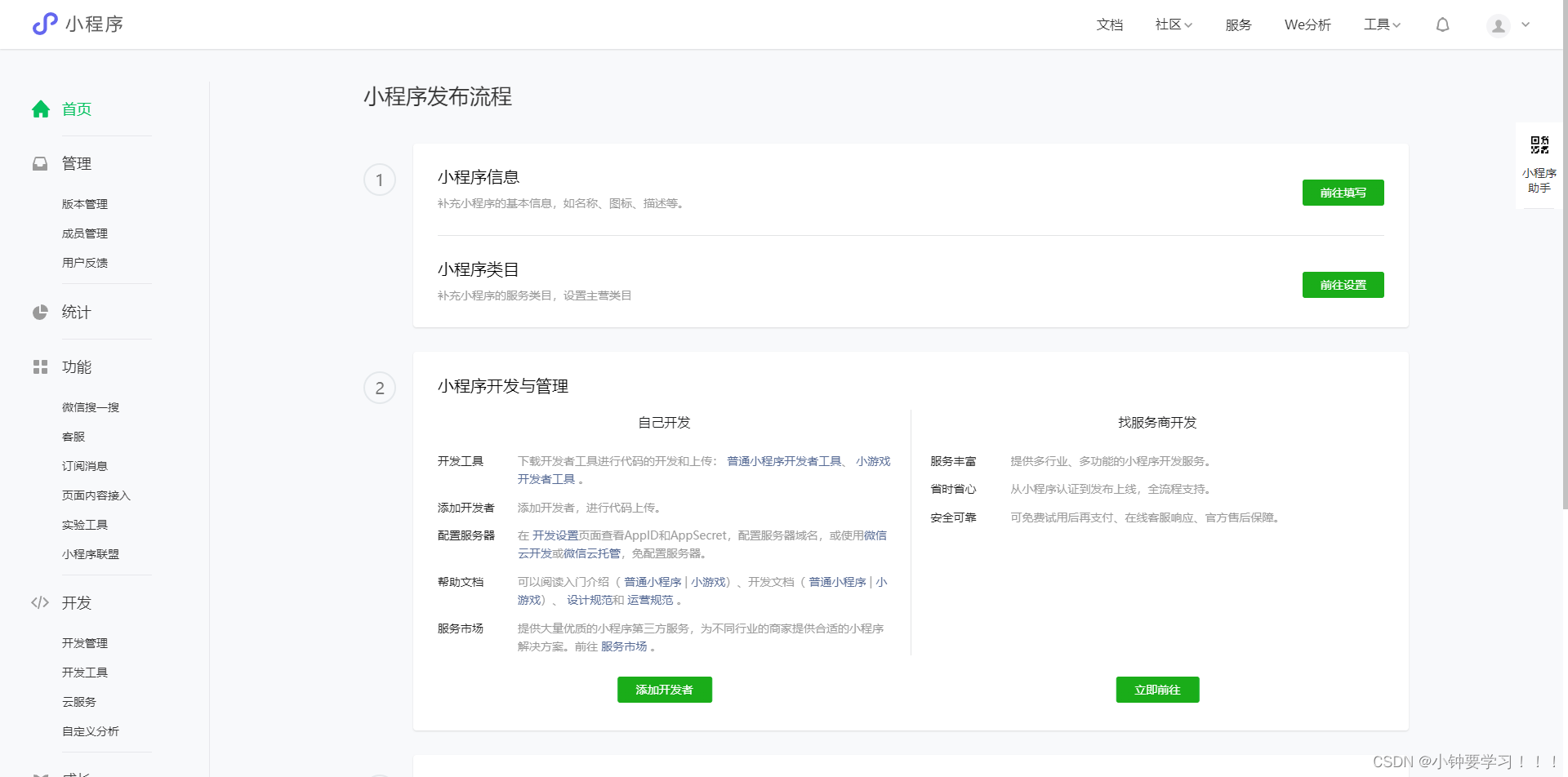The image size is (1568, 777).
Task: Click the 小程序类目 heading
Action: coord(479,269)
